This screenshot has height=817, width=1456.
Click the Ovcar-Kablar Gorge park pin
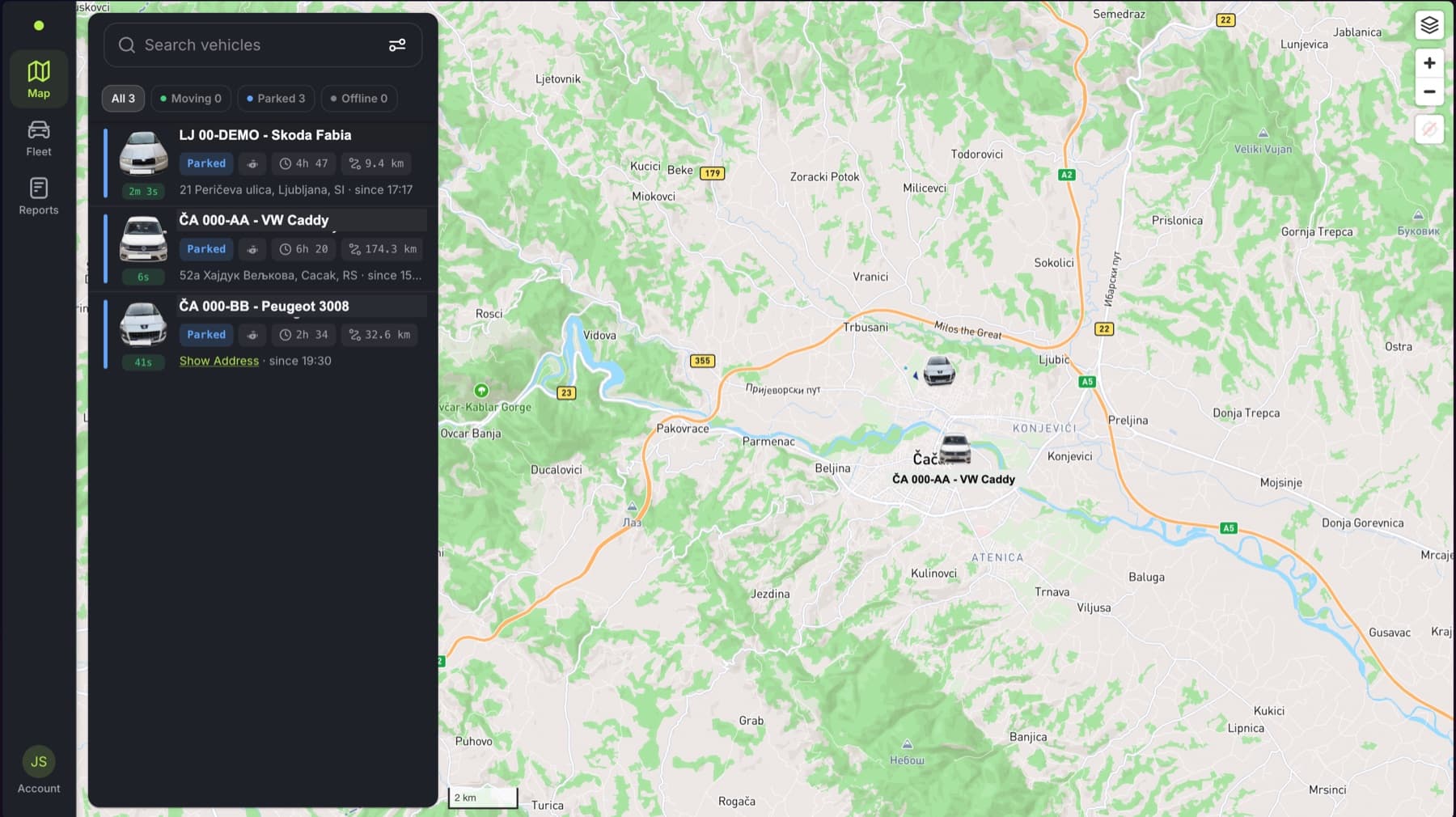(481, 391)
